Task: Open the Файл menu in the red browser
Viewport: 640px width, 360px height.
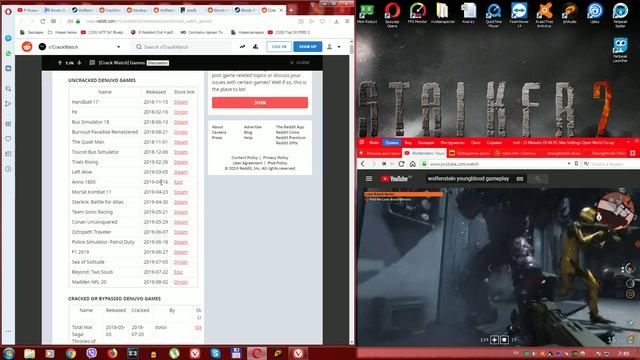Action: click(374, 142)
